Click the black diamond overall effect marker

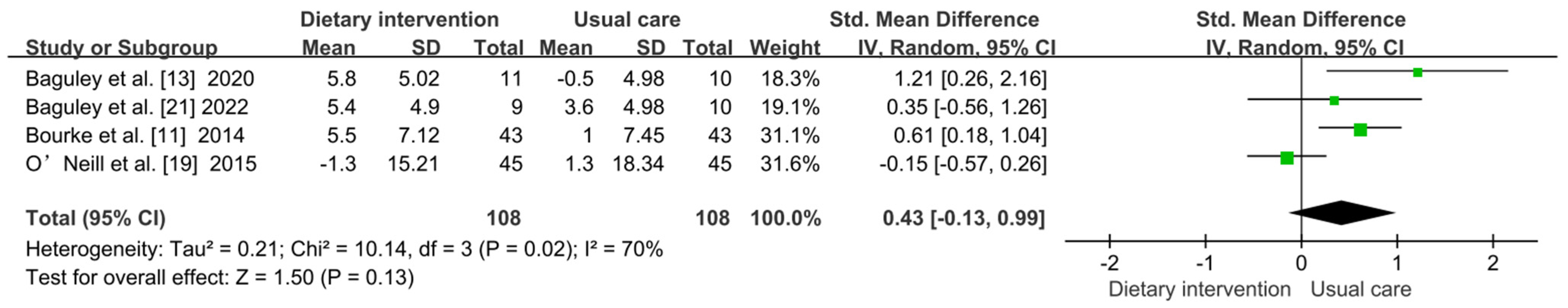(1342, 213)
